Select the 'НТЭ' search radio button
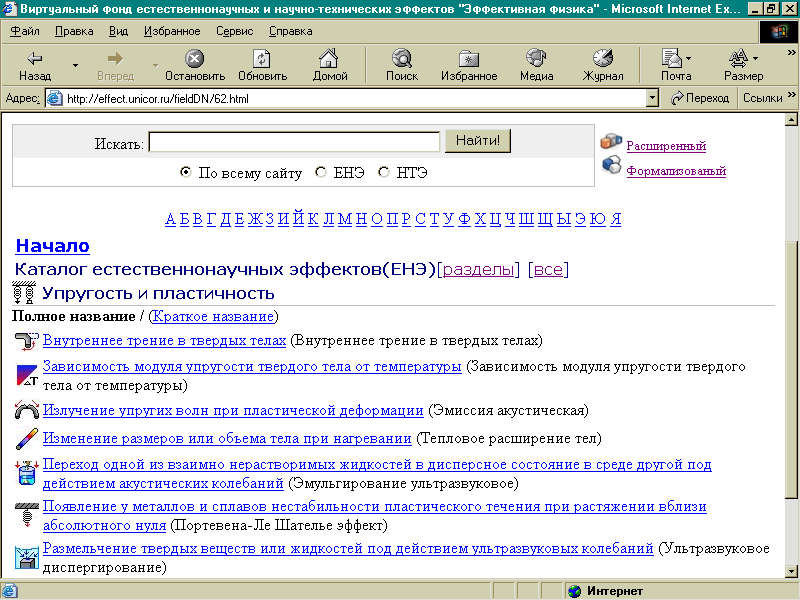The image size is (800, 600). point(384,172)
